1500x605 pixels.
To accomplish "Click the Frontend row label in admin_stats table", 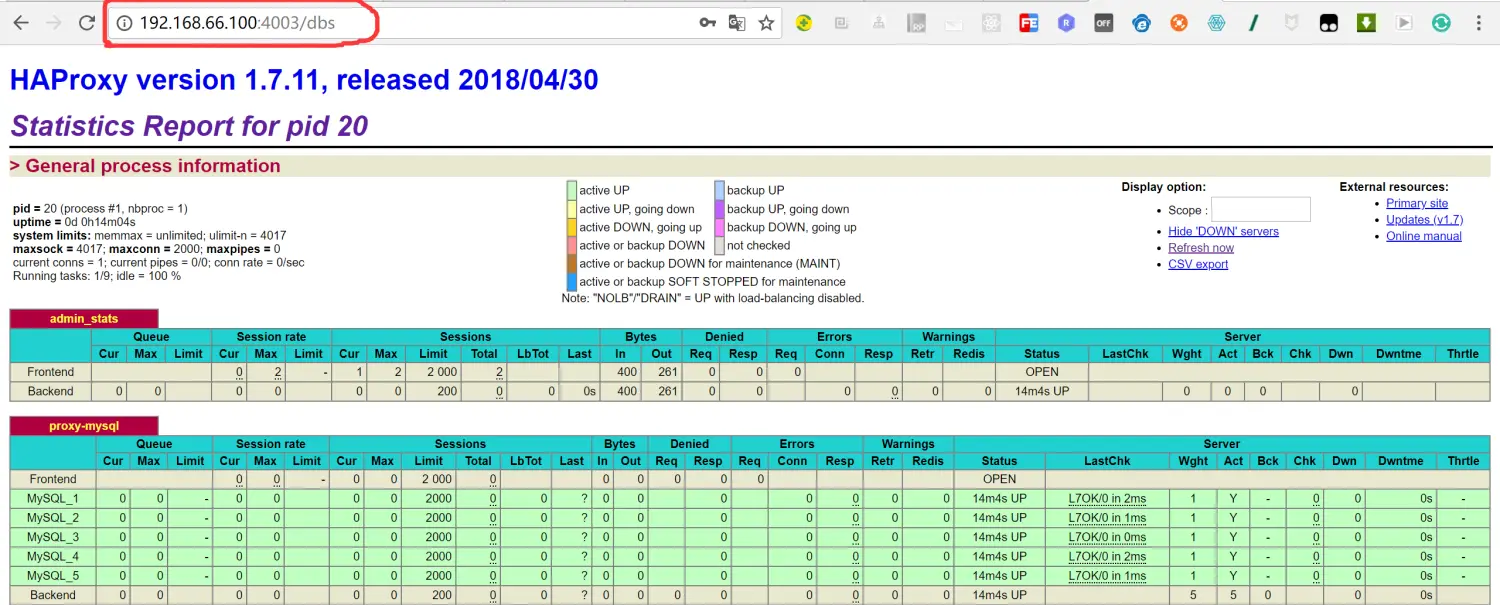I will coord(50,372).
